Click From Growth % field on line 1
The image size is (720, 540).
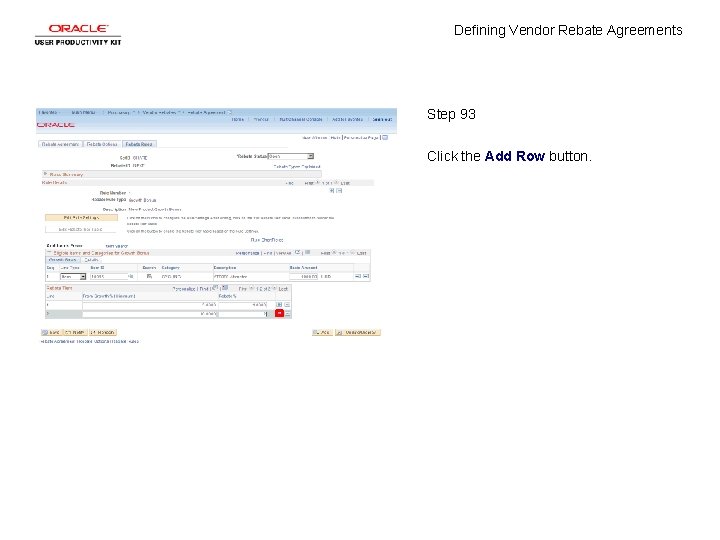(150, 304)
